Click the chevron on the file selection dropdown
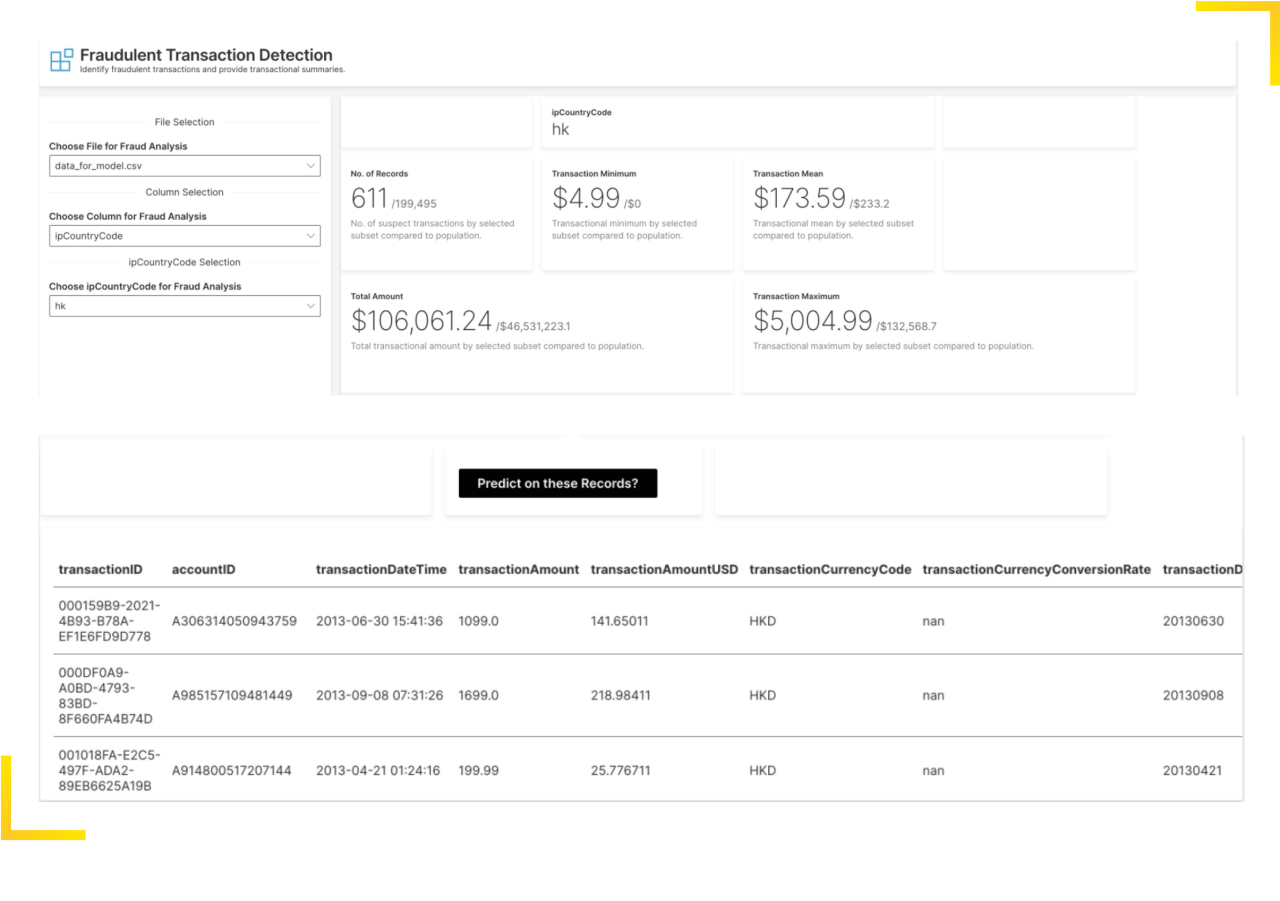Image resolution: width=1280 pixels, height=901 pixels. (312, 165)
